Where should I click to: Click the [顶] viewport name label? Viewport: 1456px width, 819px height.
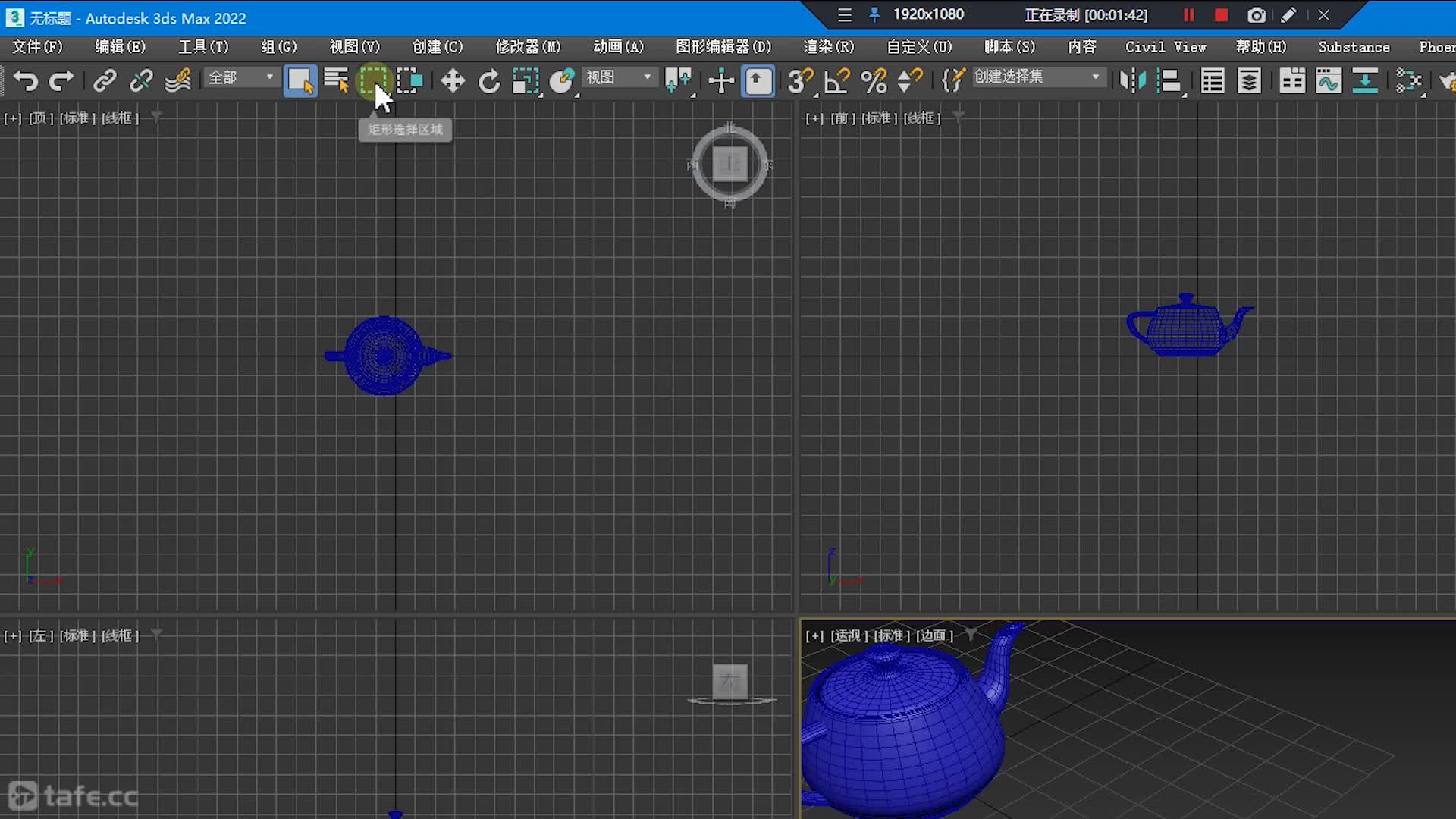[41, 118]
